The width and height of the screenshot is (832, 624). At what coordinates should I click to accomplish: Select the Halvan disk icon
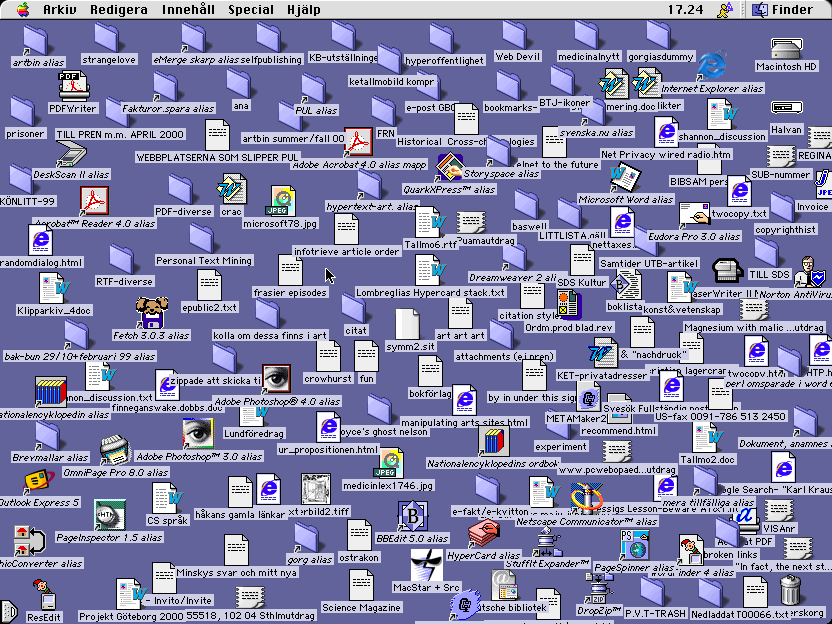click(x=786, y=108)
